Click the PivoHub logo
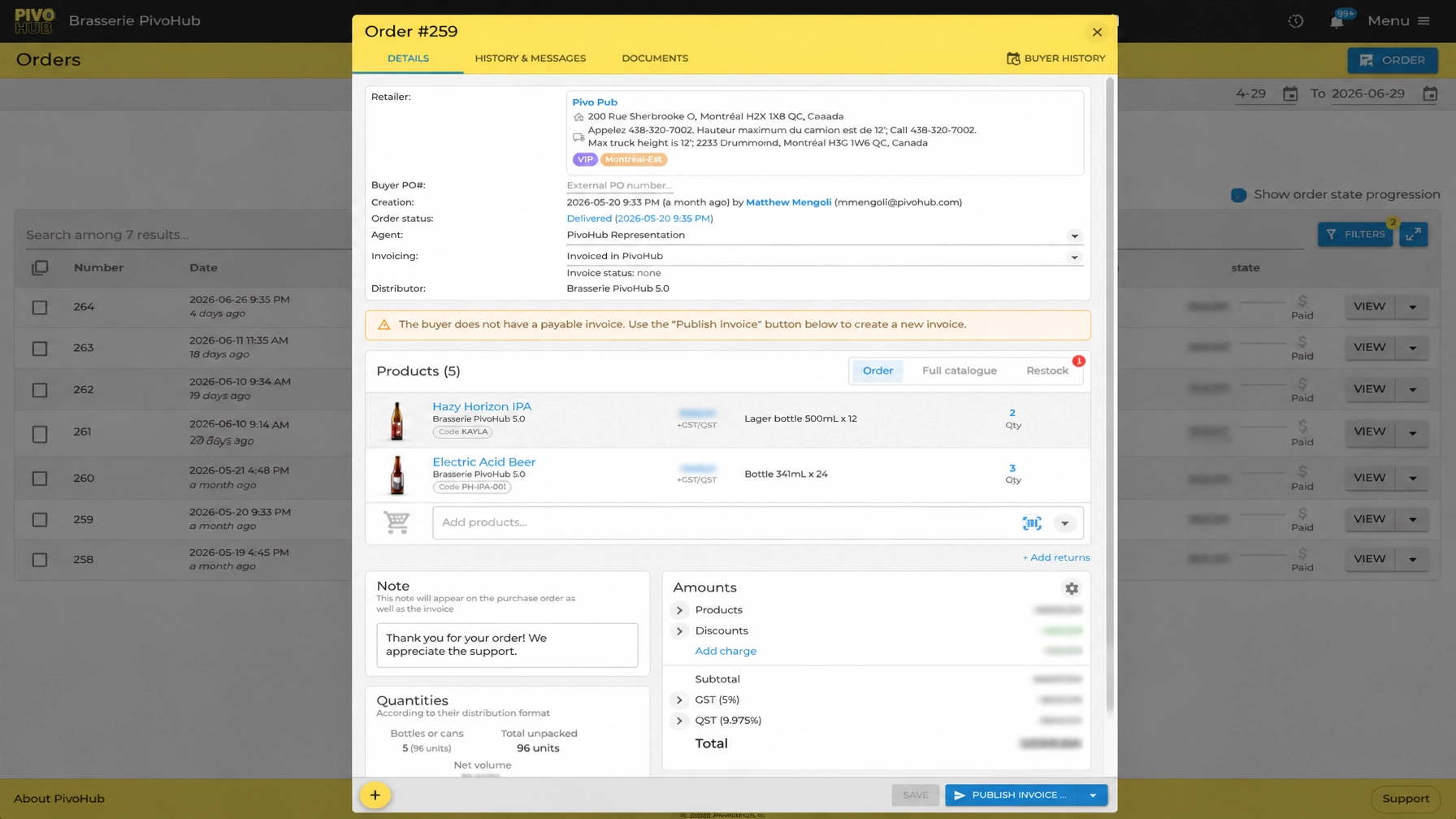 point(34,21)
